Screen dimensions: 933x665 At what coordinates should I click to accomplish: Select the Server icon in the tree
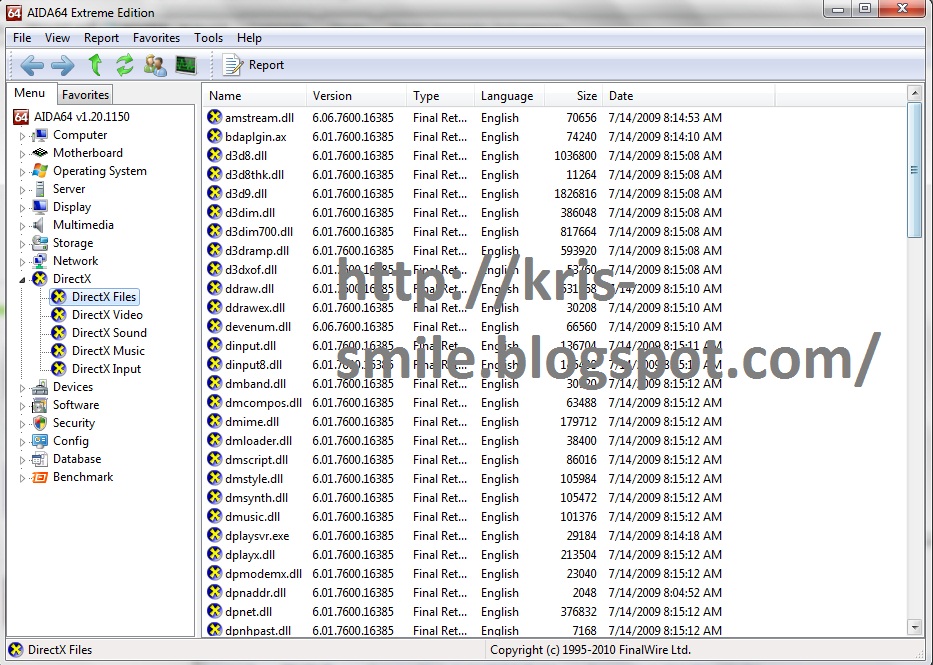pyautogui.click(x=40, y=189)
